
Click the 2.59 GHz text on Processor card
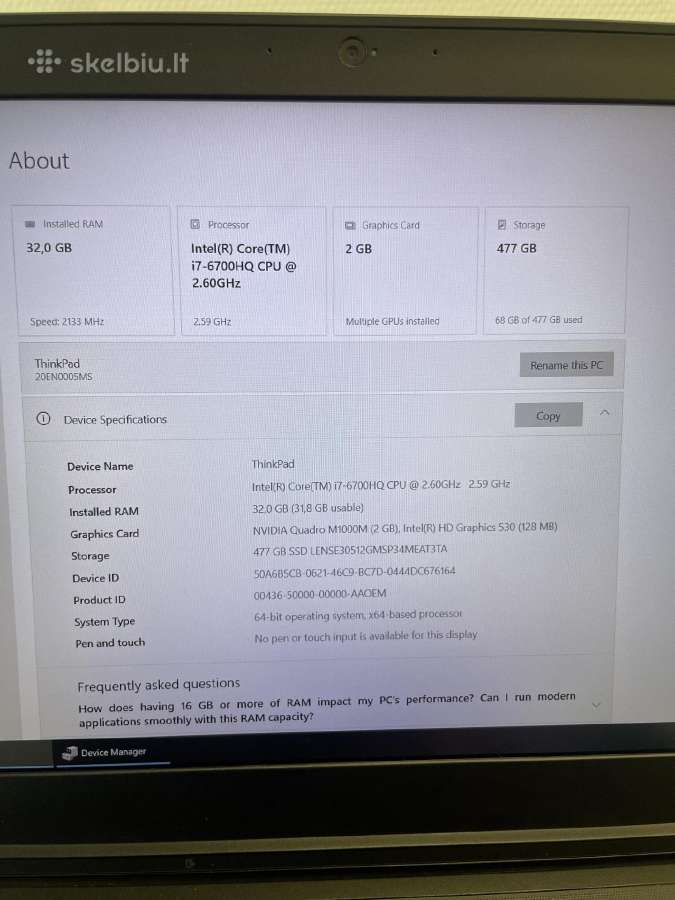point(212,322)
